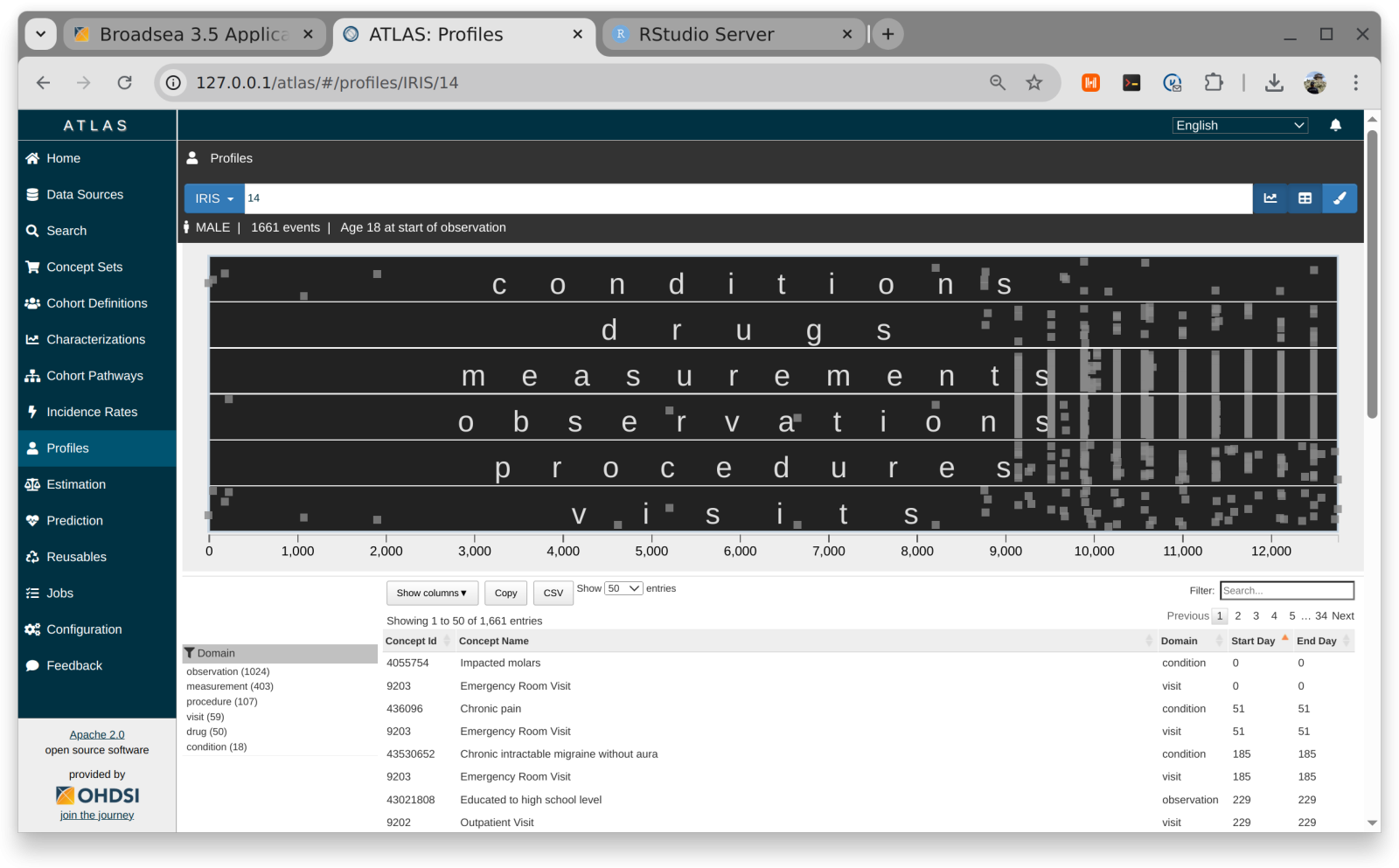Viewport: 1399px width, 868px height.
Task: Sort the table by Start Day column
Action: tap(1254, 641)
